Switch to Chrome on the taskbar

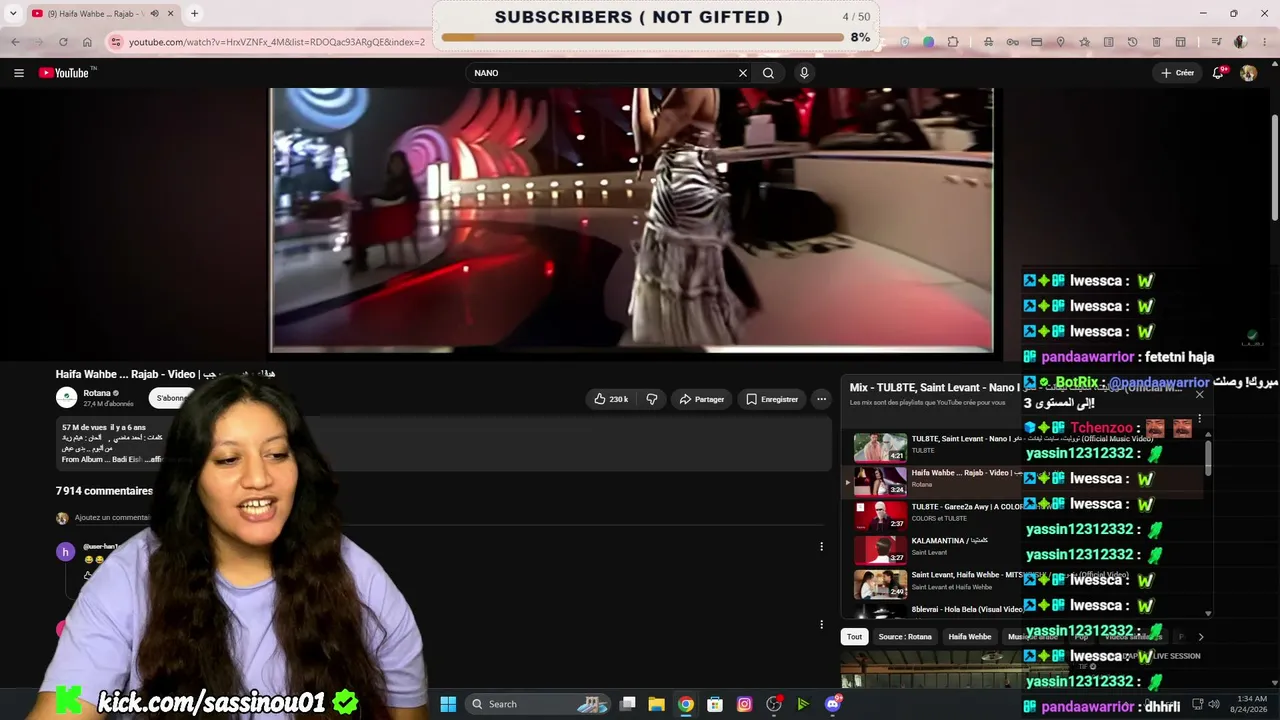tap(685, 704)
